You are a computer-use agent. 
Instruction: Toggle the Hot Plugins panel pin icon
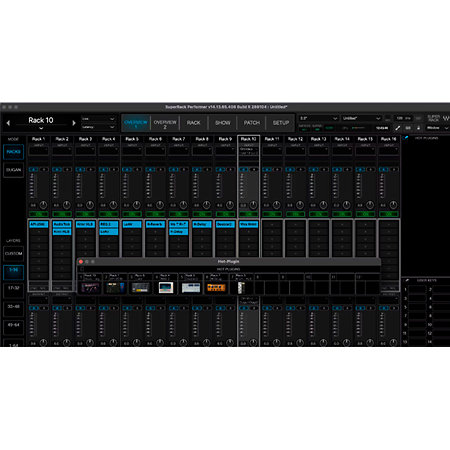tap(406, 138)
